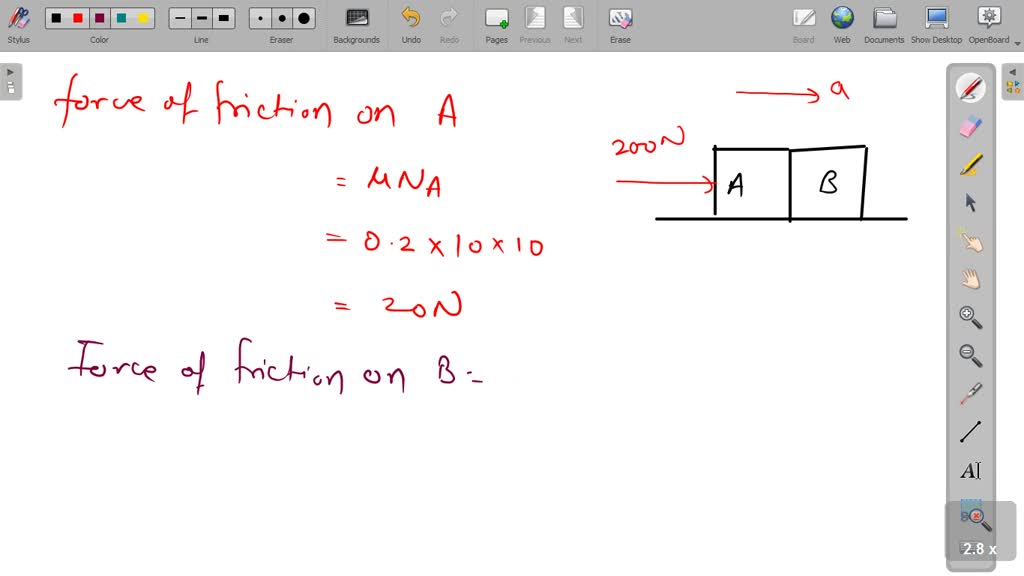
Task: Select the Eraser from the stylus palette
Action: (970, 125)
